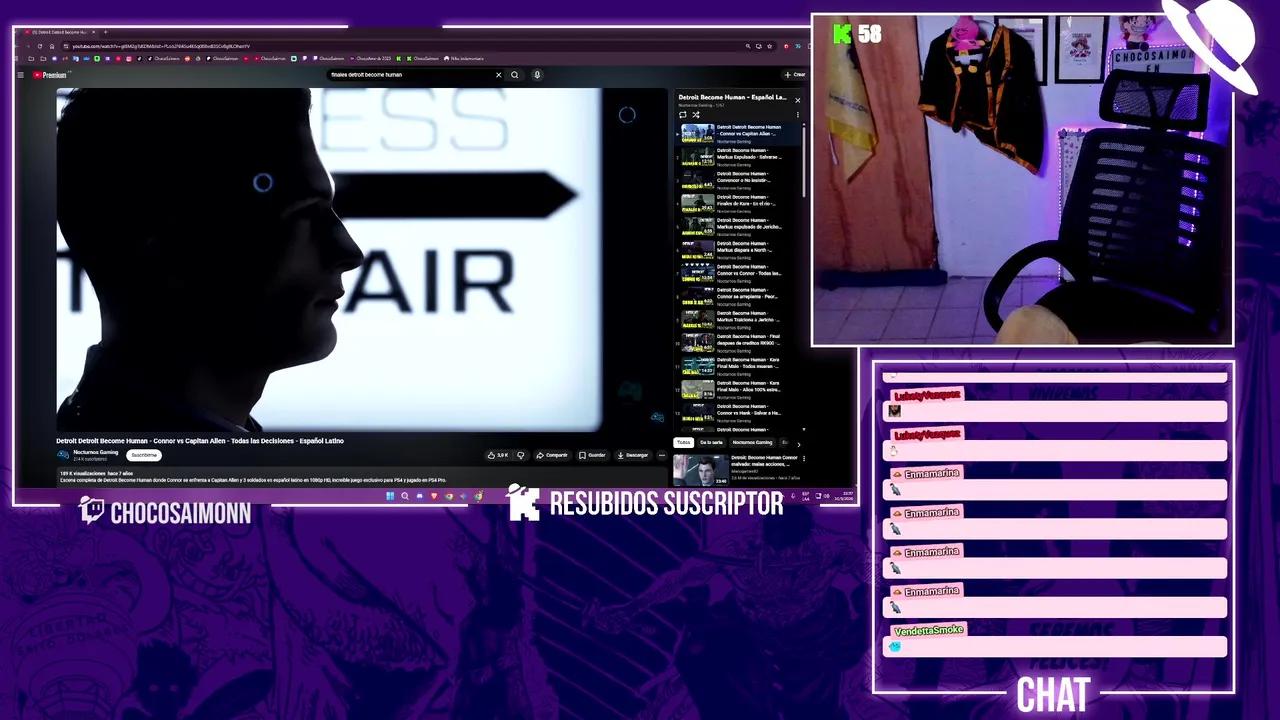Image resolution: width=1280 pixels, height=720 pixels.
Task: Select the Todos filter chip
Action: tap(684, 442)
